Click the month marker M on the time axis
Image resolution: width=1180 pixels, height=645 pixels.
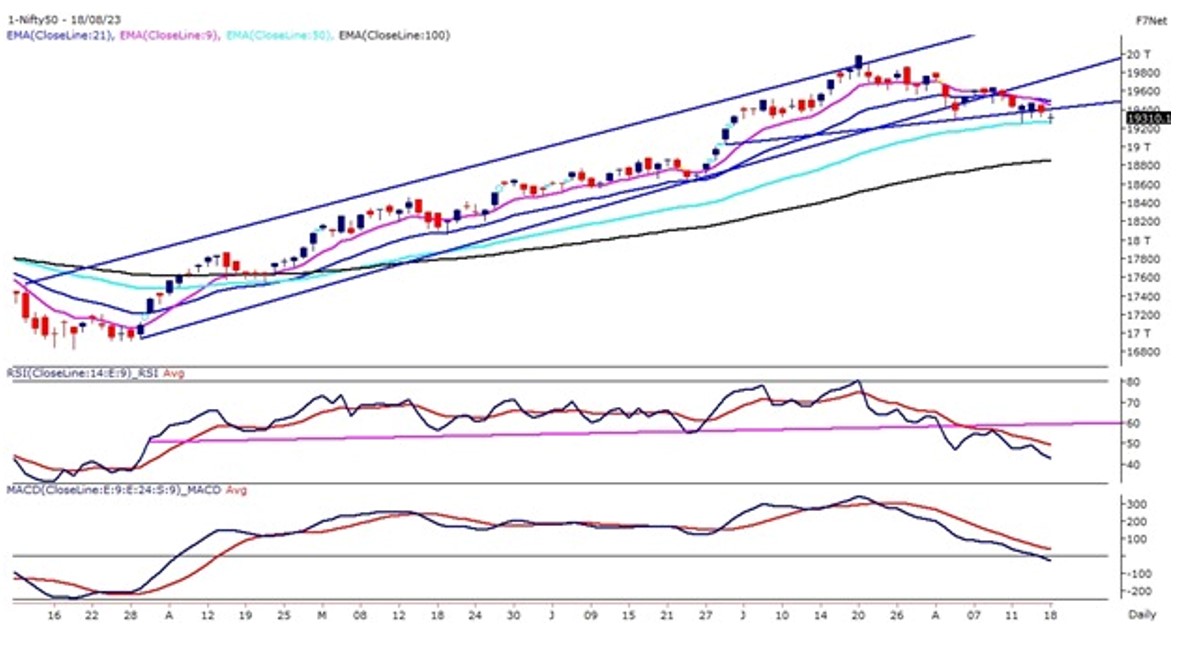(321, 615)
